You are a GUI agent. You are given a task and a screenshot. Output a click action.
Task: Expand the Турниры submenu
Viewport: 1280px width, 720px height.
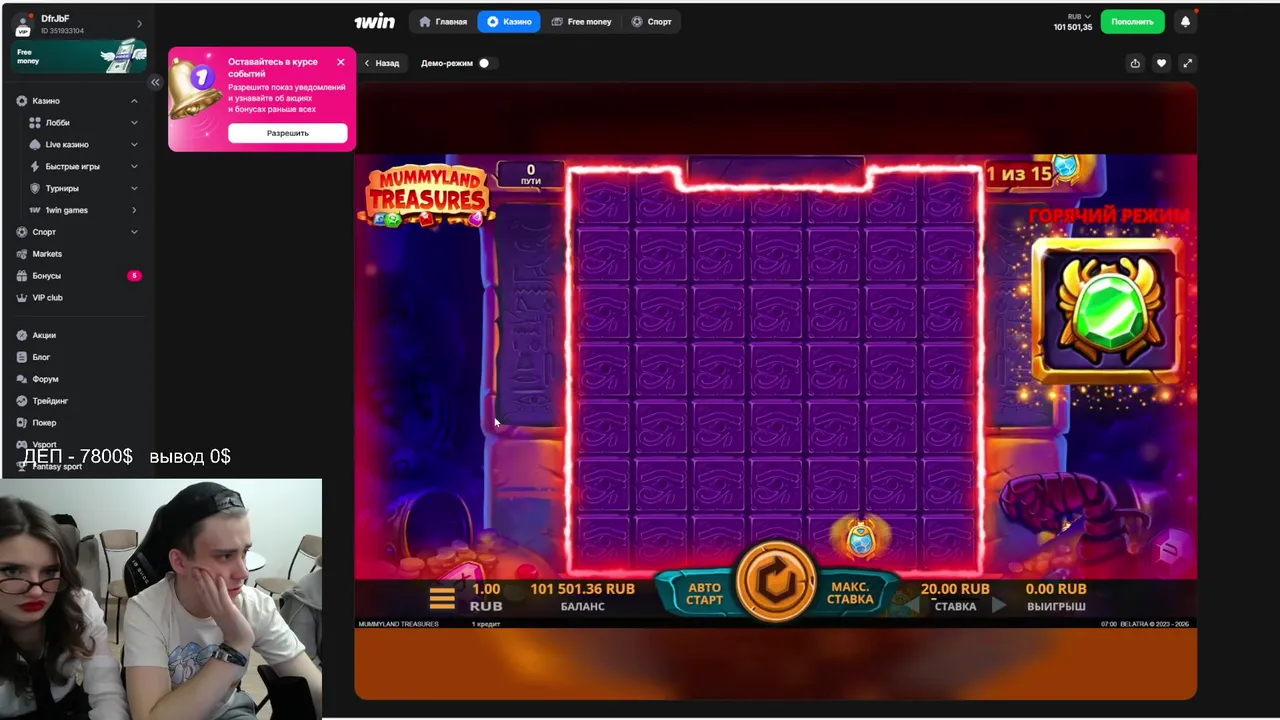pyautogui.click(x=134, y=188)
